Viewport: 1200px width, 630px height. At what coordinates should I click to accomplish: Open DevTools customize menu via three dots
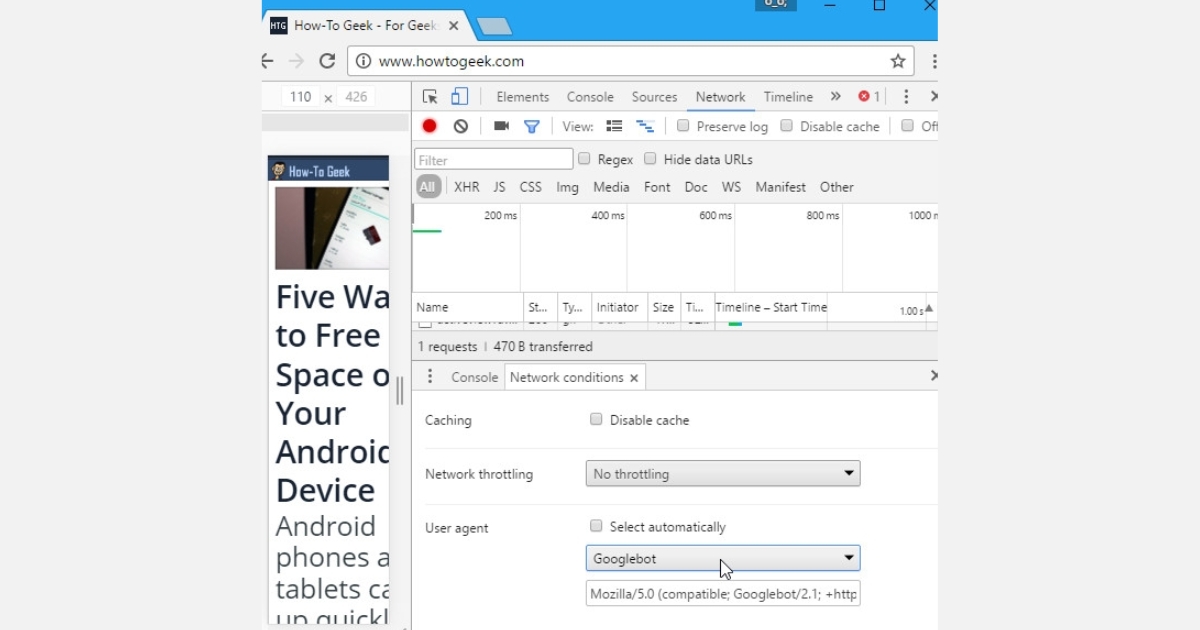pyautogui.click(x=906, y=96)
